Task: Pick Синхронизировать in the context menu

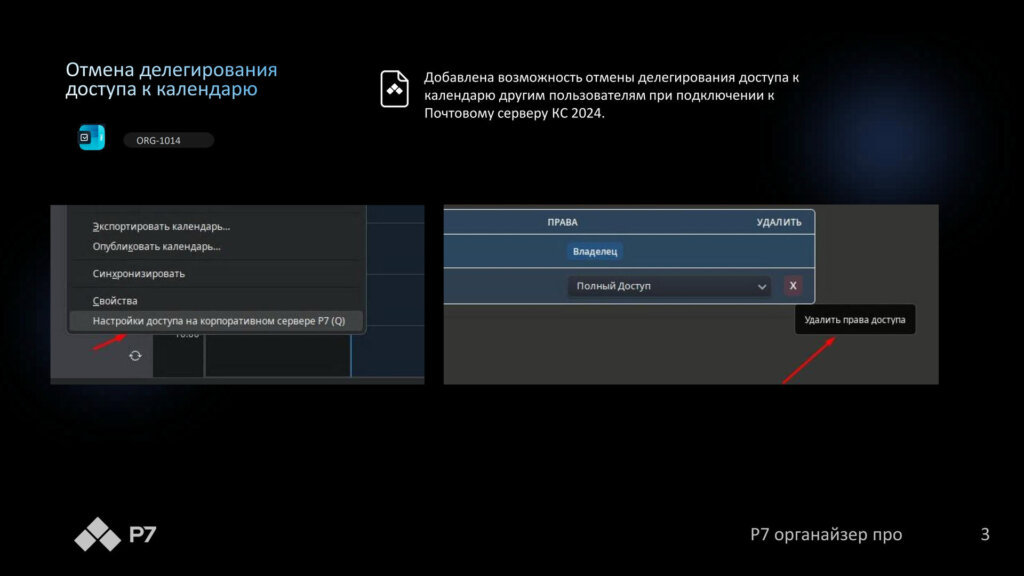Action: pyautogui.click(x=138, y=273)
